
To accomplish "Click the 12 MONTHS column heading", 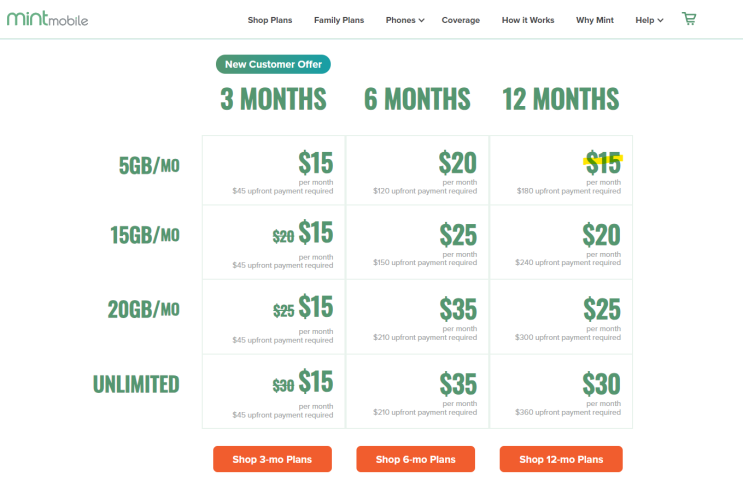I will pyautogui.click(x=561, y=99).
